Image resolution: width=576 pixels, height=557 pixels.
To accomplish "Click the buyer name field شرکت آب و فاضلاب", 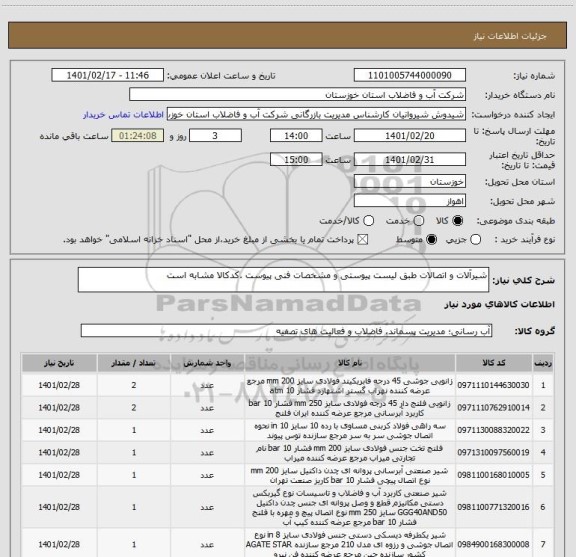I will tap(297, 95).
